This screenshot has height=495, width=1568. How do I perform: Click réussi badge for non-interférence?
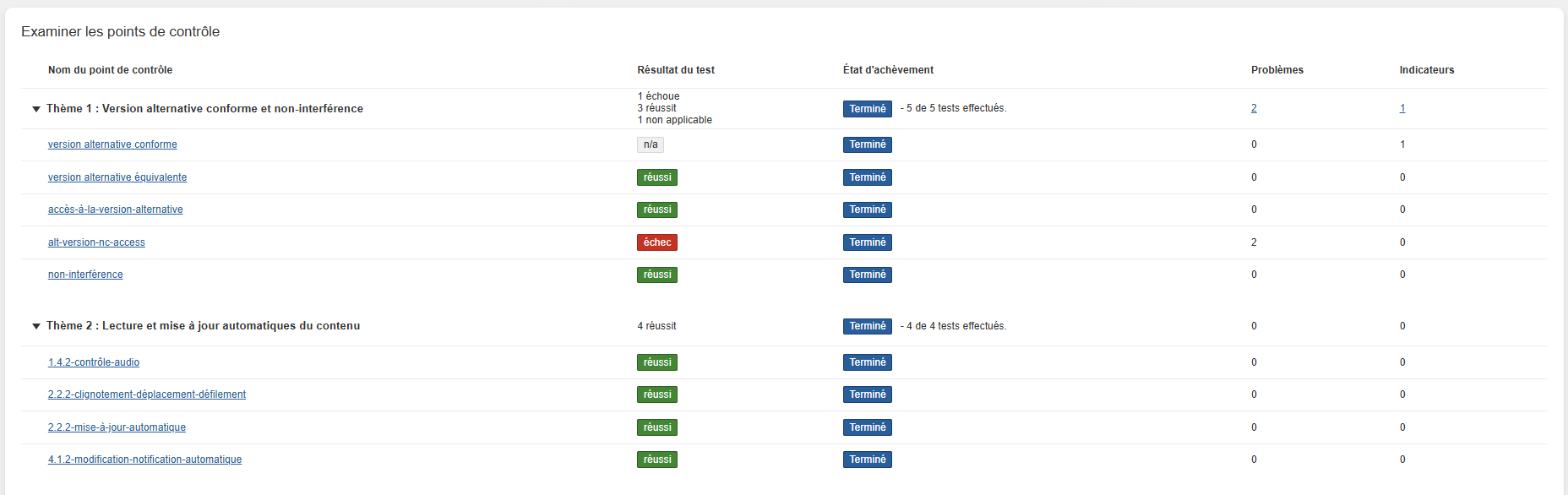click(656, 275)
